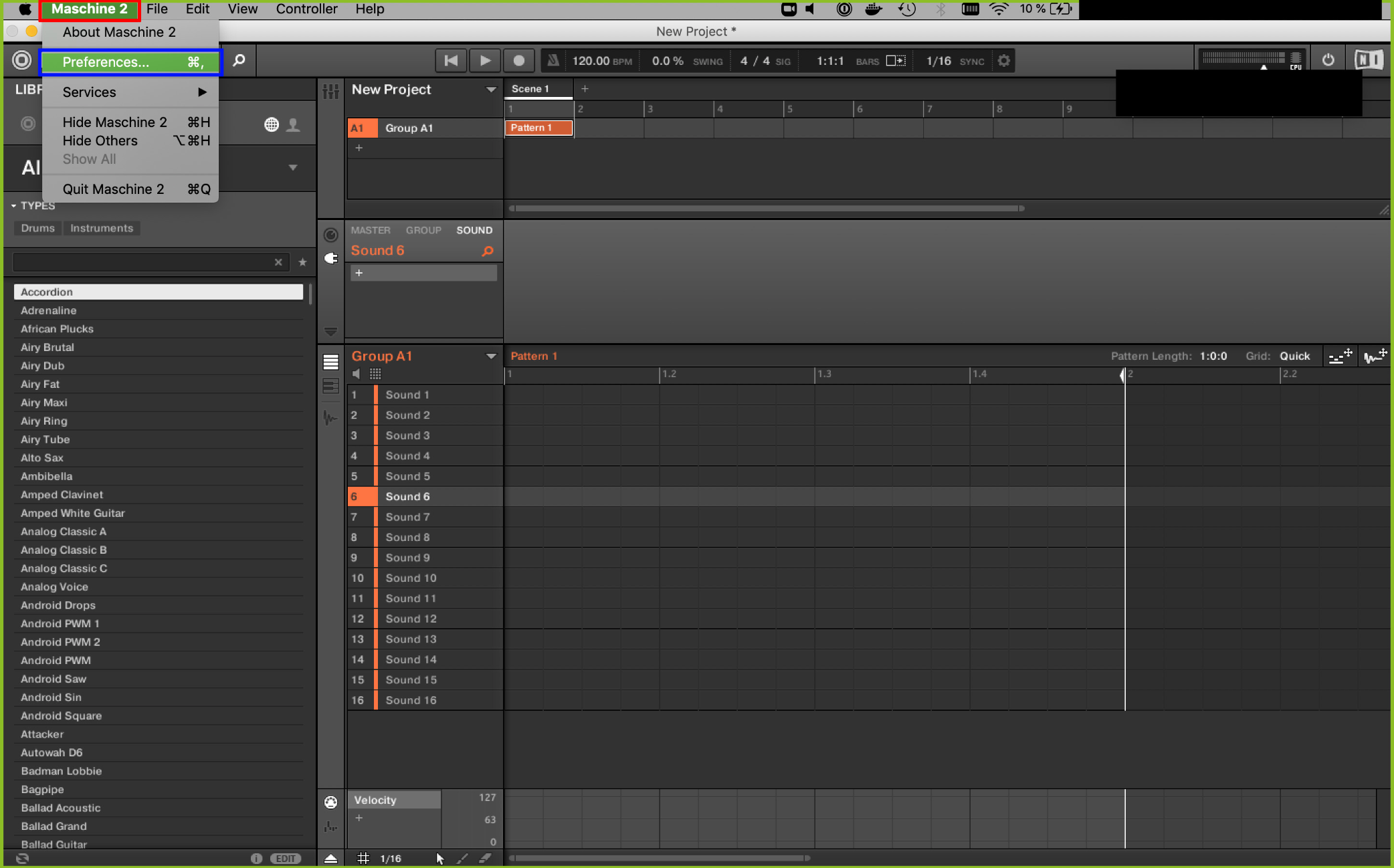Click the EDIT button in browser footer
1394x868 pixels.
click(286, 859)
